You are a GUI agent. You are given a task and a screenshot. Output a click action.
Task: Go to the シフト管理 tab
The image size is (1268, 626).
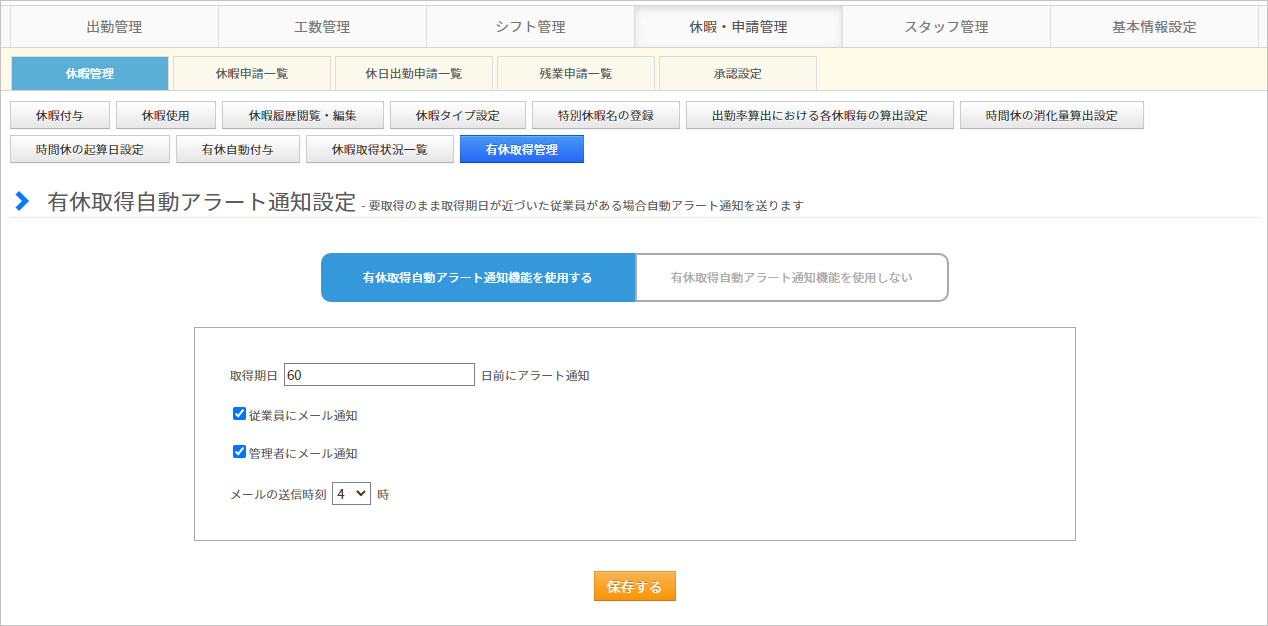click(x=530, y=27)
